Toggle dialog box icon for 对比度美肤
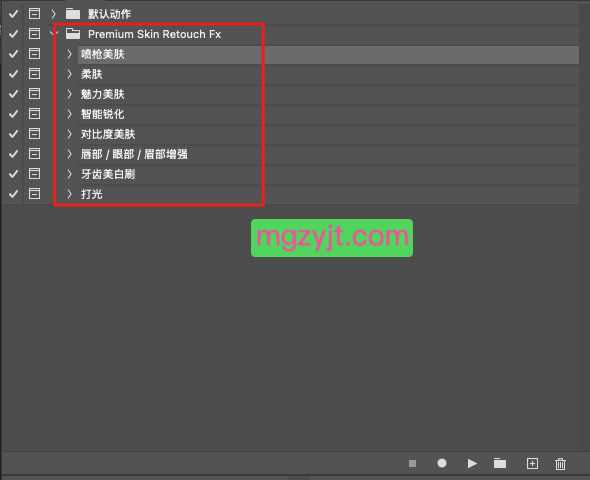Screen dimensions: 590x480 click(x=34, y=133)
